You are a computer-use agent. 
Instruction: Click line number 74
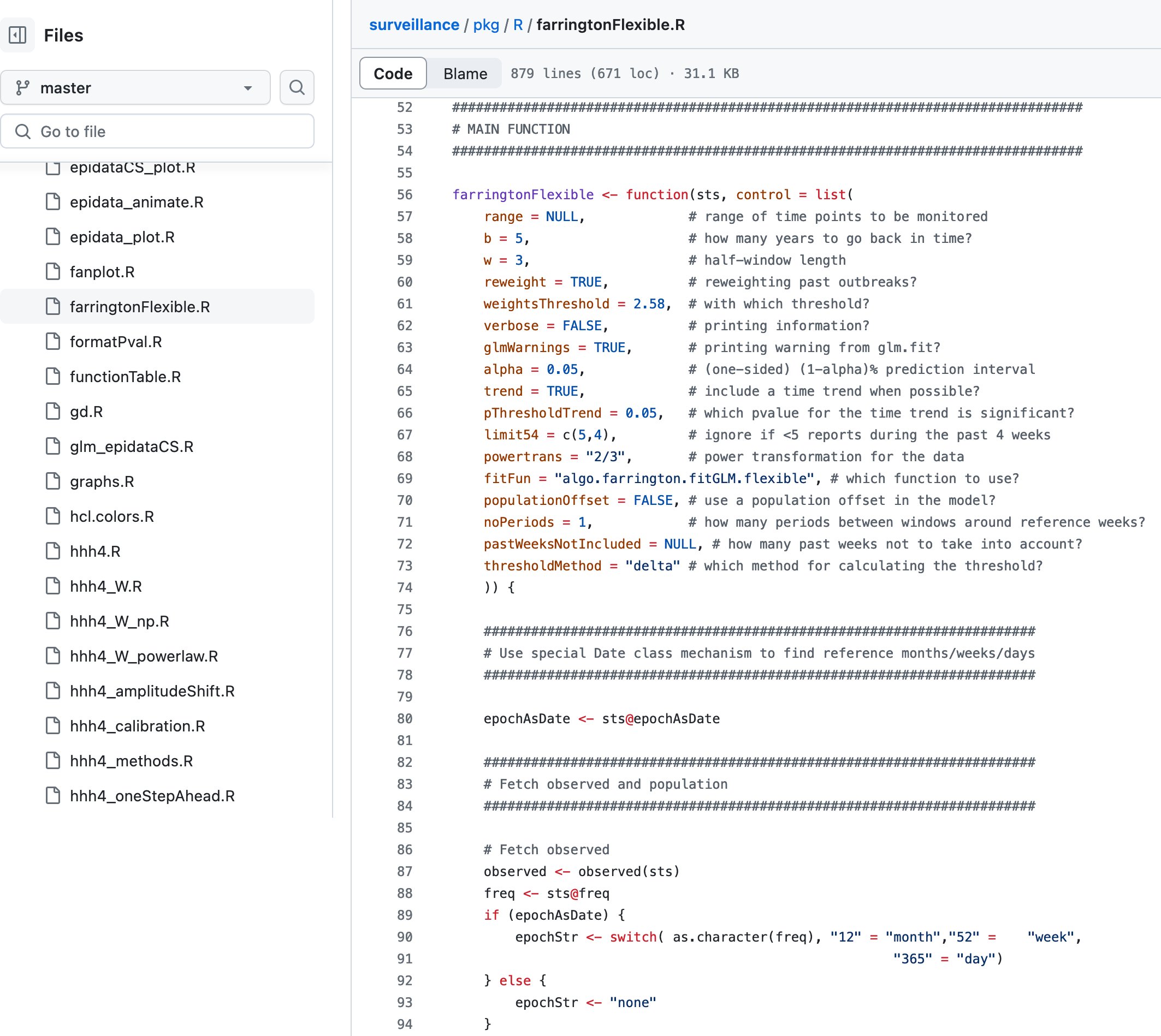(x=405, y=587)
